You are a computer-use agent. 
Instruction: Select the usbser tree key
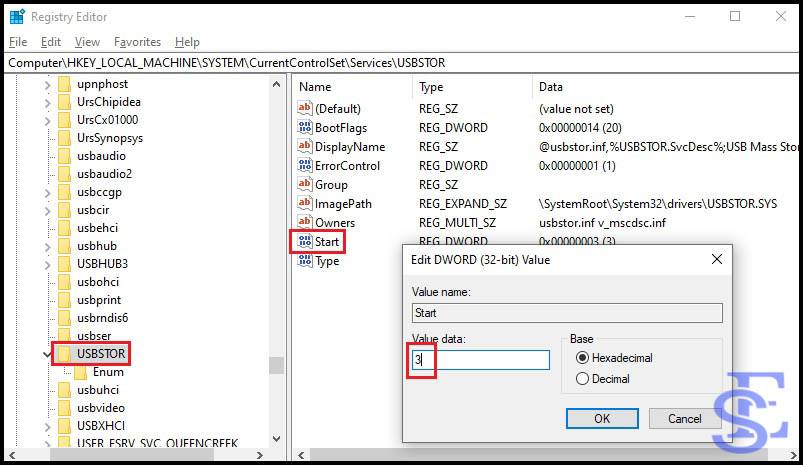pyautogui.click(x=94, y=335)
